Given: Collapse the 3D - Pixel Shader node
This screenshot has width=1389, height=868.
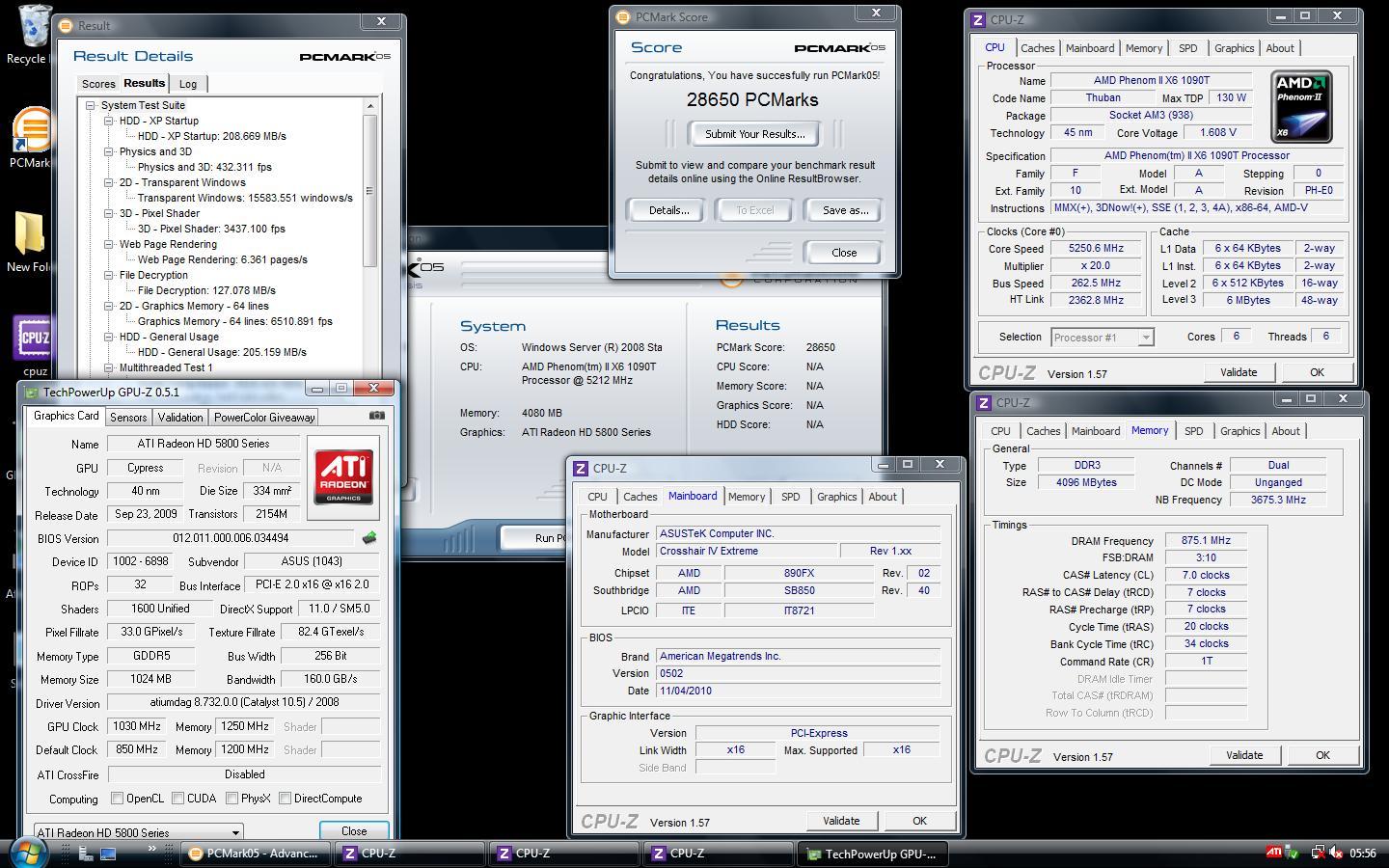Looking at the screenshot, I should (x=109, y=214).
